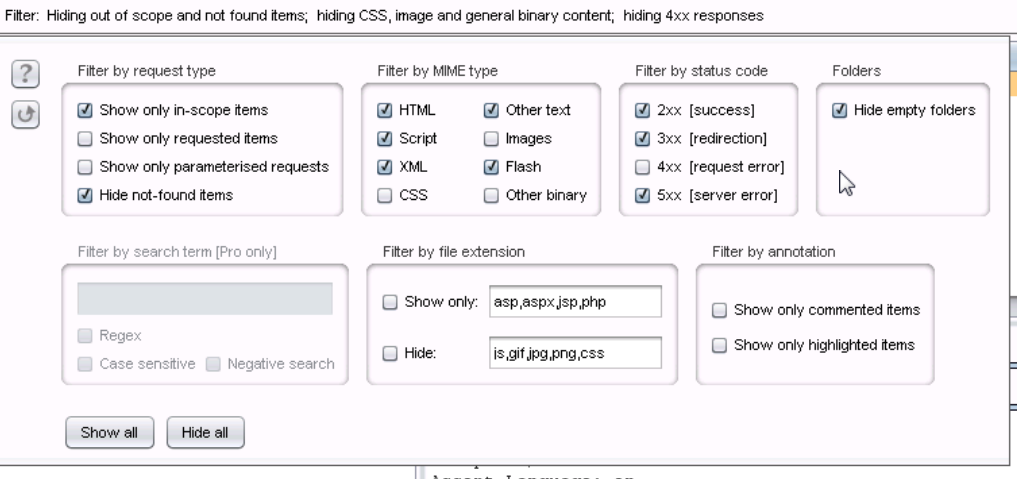This screenshot has height=479, width=1017.
Task: Enable Show only highlighted items
Action: (x=720, y=345)
